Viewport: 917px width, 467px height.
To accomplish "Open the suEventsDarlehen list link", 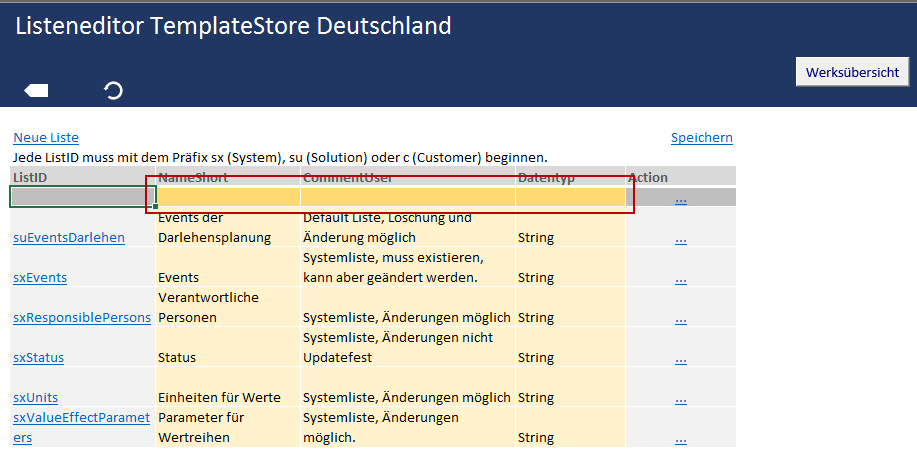I will [x=69, y=238].
